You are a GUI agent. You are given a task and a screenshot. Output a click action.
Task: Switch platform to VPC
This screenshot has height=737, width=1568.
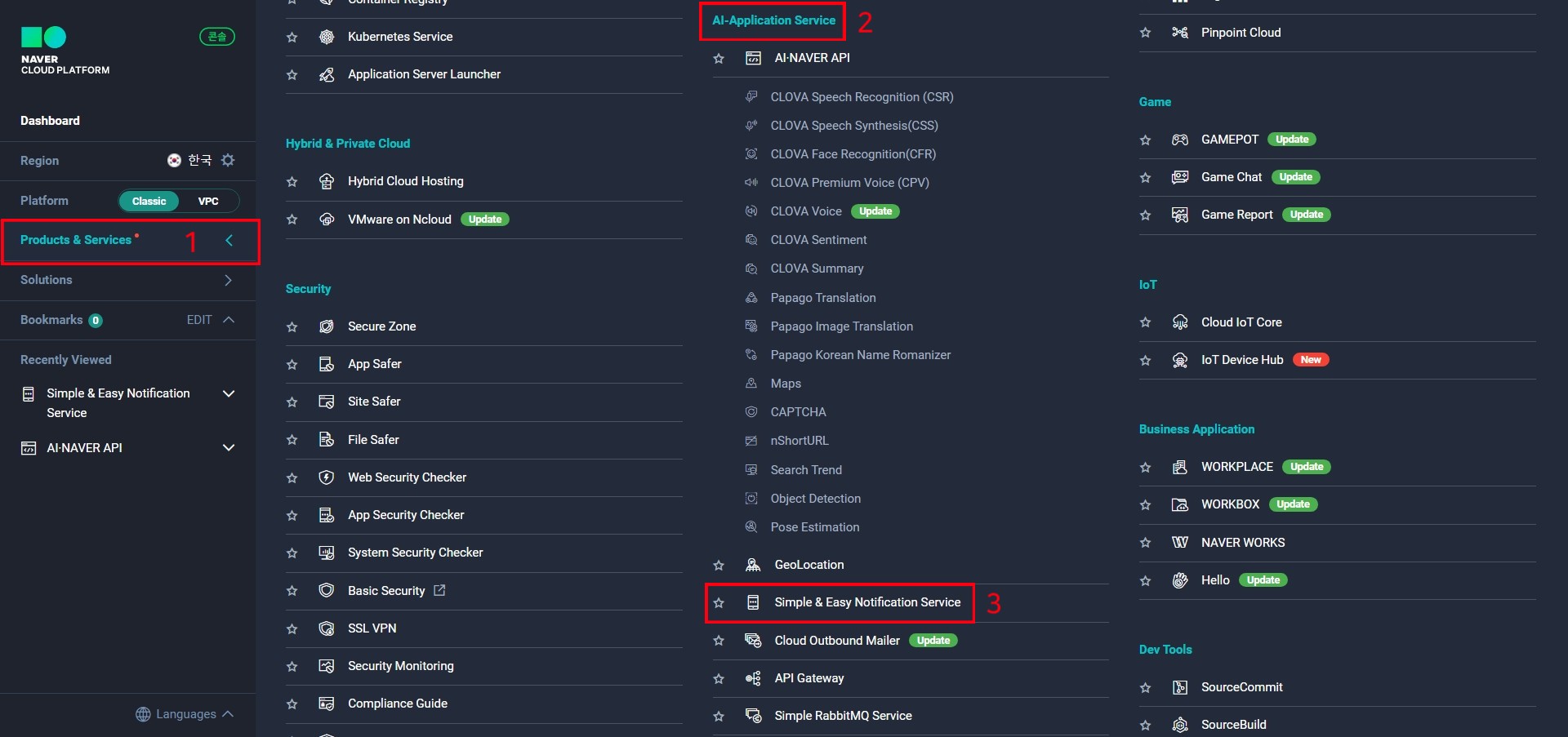point(208,201)
